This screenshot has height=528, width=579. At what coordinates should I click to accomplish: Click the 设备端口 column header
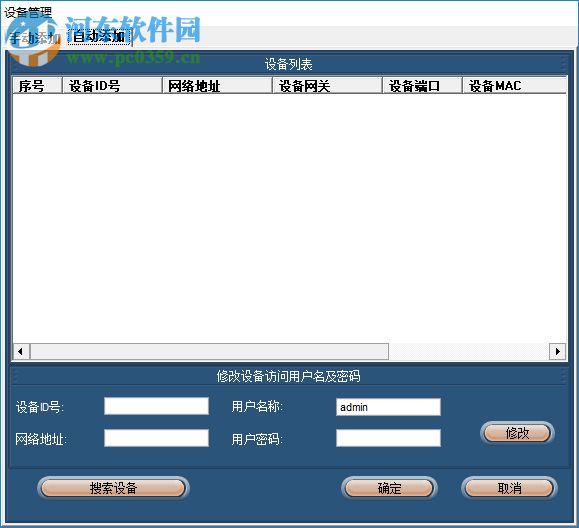pyautogui.click(x=422, y=86)
